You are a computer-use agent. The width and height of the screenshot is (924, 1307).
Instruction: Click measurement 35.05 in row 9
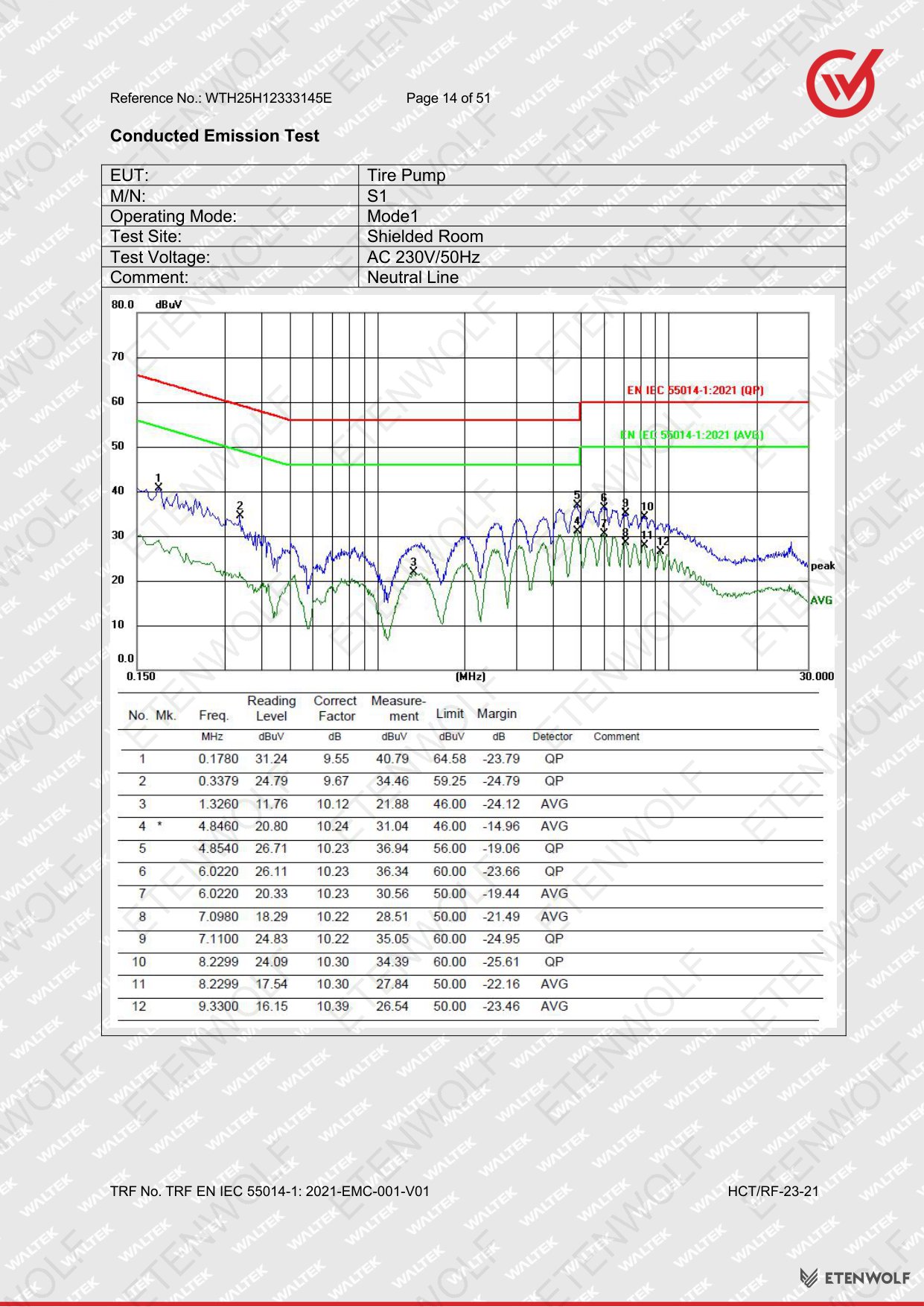pos(392,939)
